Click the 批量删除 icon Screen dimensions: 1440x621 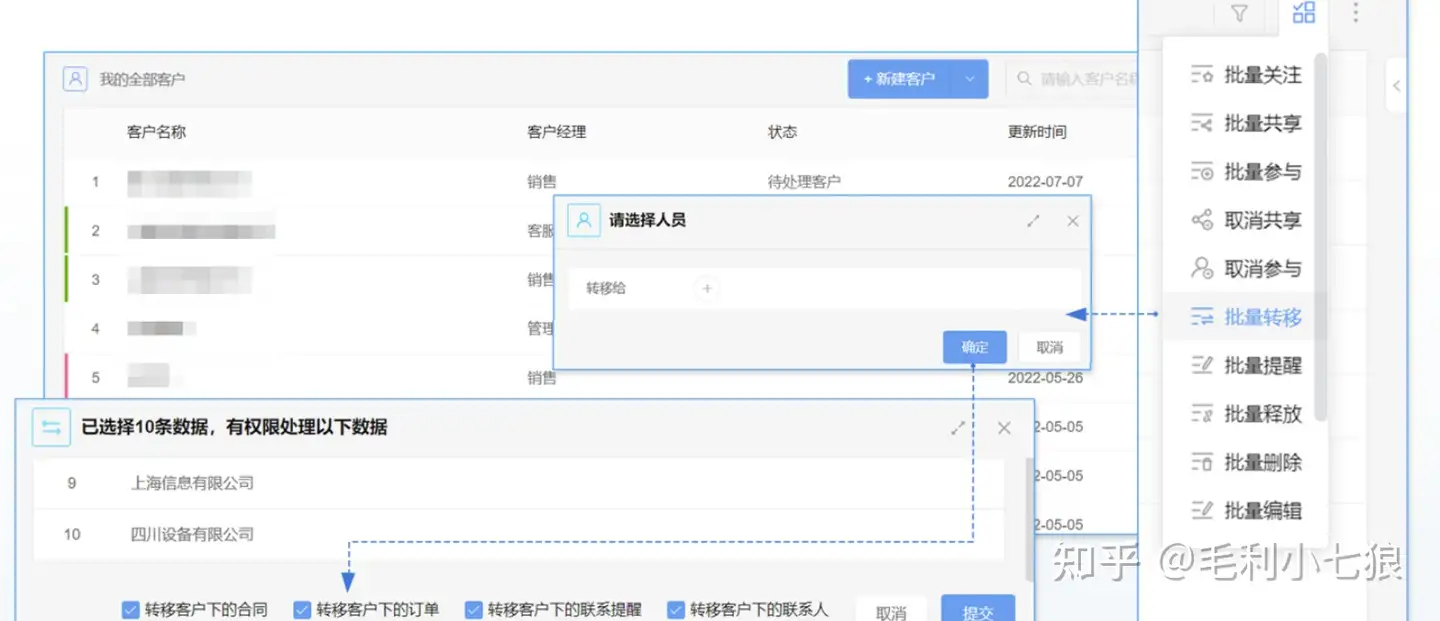point(1202,463)
